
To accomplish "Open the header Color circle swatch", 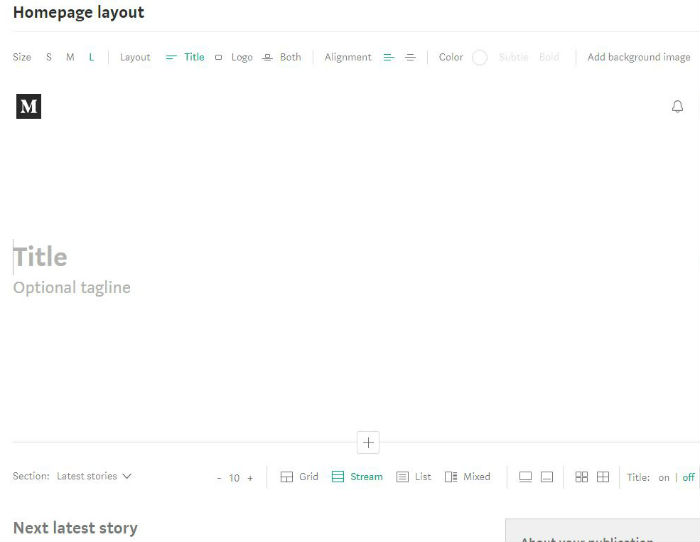I will click(479, 58).
